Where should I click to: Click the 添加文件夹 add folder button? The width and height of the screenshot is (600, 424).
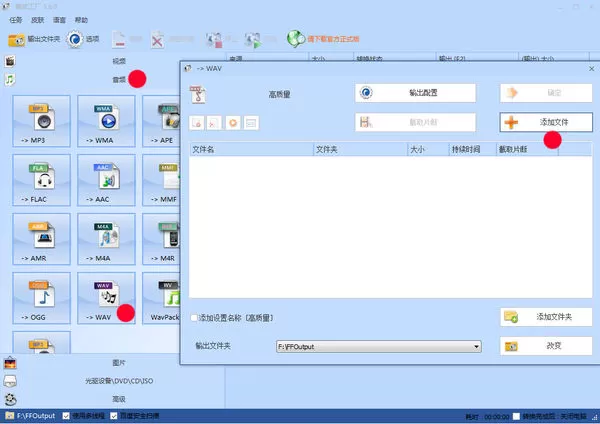(x=546, y=317)
